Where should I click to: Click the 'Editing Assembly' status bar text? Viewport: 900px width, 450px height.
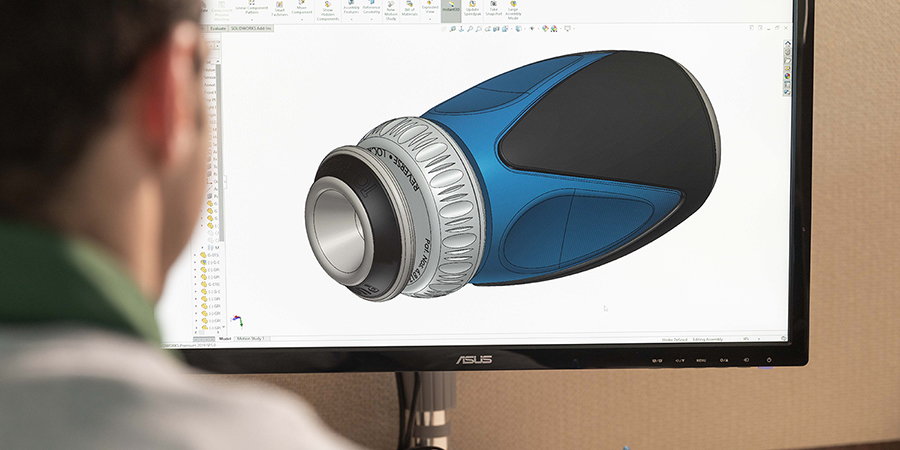[x=708, y=339]
